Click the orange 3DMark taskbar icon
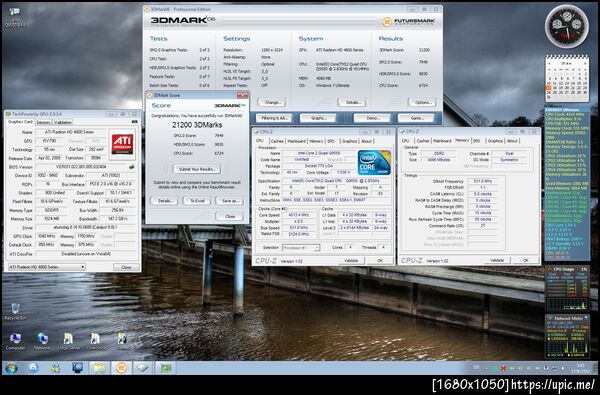Screen dimensions: 600x395 121,368
